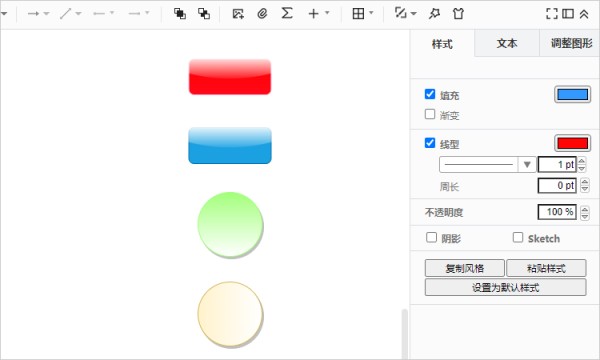Toggle fullscreen mode
This screenshot has width=600, height=360.
pyautogui.click(x=551, y=14)
